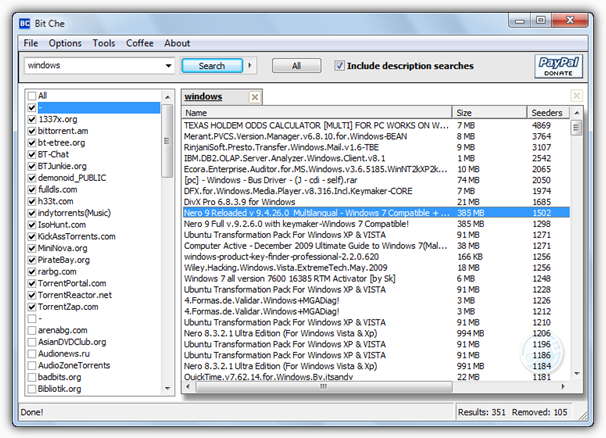
Task: Click the faded close-all tabs X icon
Action: [576, 96]
